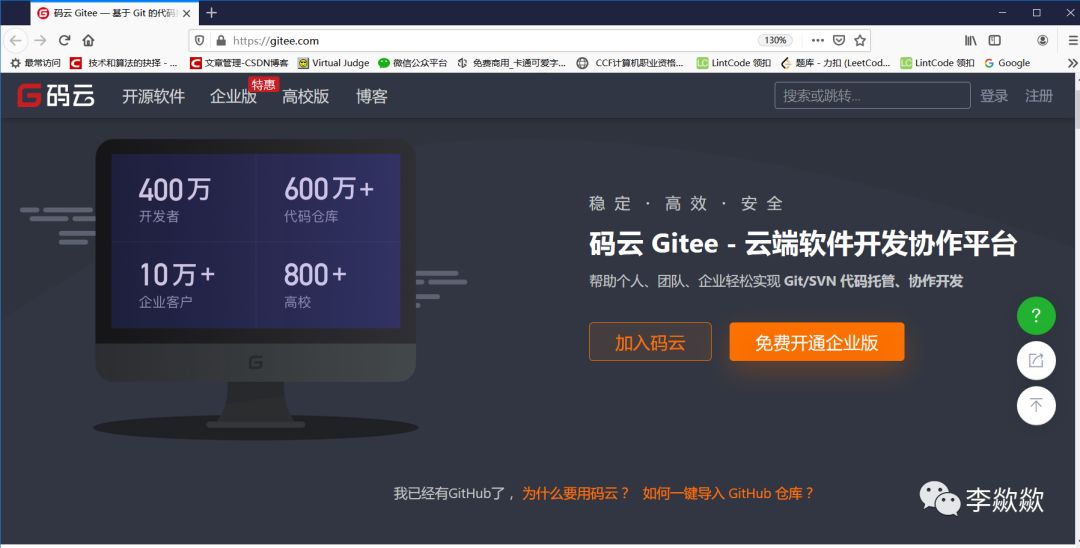This screenshot has width=1080, height=548.
Task: Click the 800+ 高校 statistic
Action: click(315, 284)
